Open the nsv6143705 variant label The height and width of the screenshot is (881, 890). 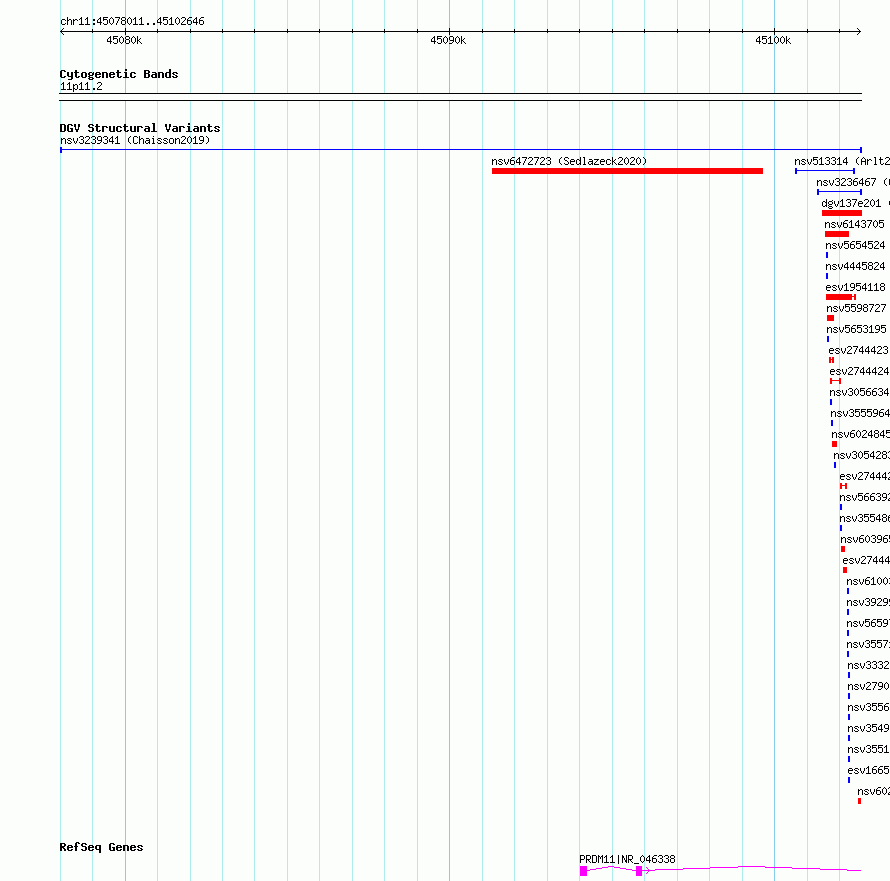[x=854, y=224]
